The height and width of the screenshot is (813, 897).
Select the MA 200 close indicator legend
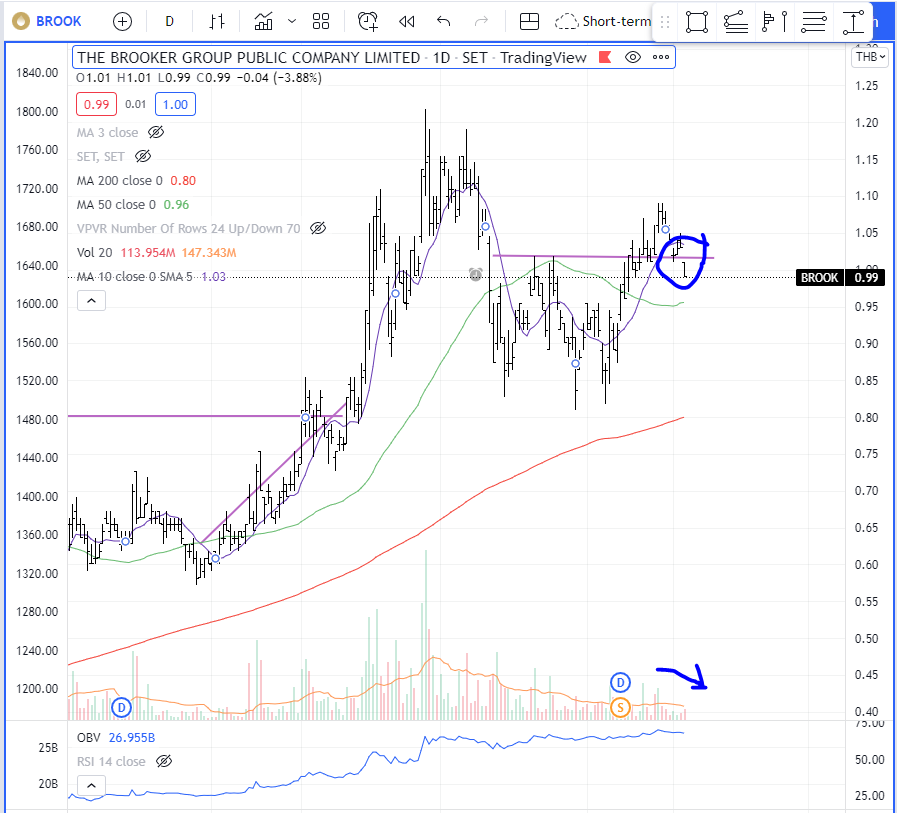[136, 181]
